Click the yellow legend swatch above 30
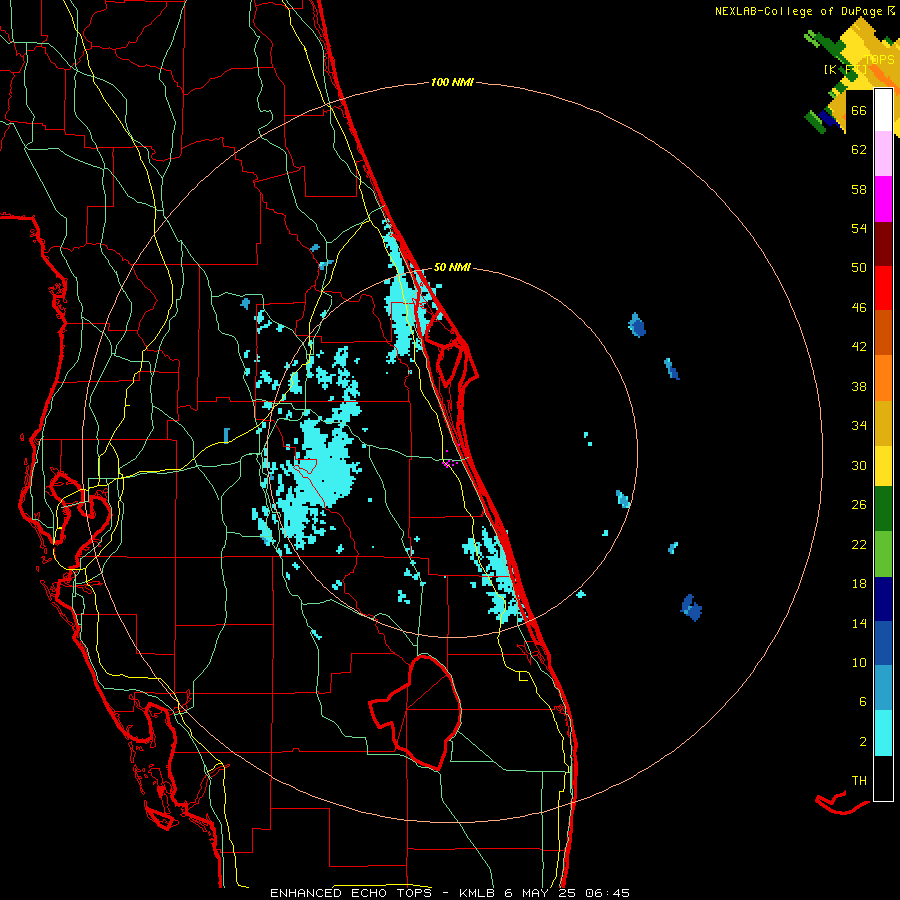Screen dimensions: 900x900 click(883, 466)
